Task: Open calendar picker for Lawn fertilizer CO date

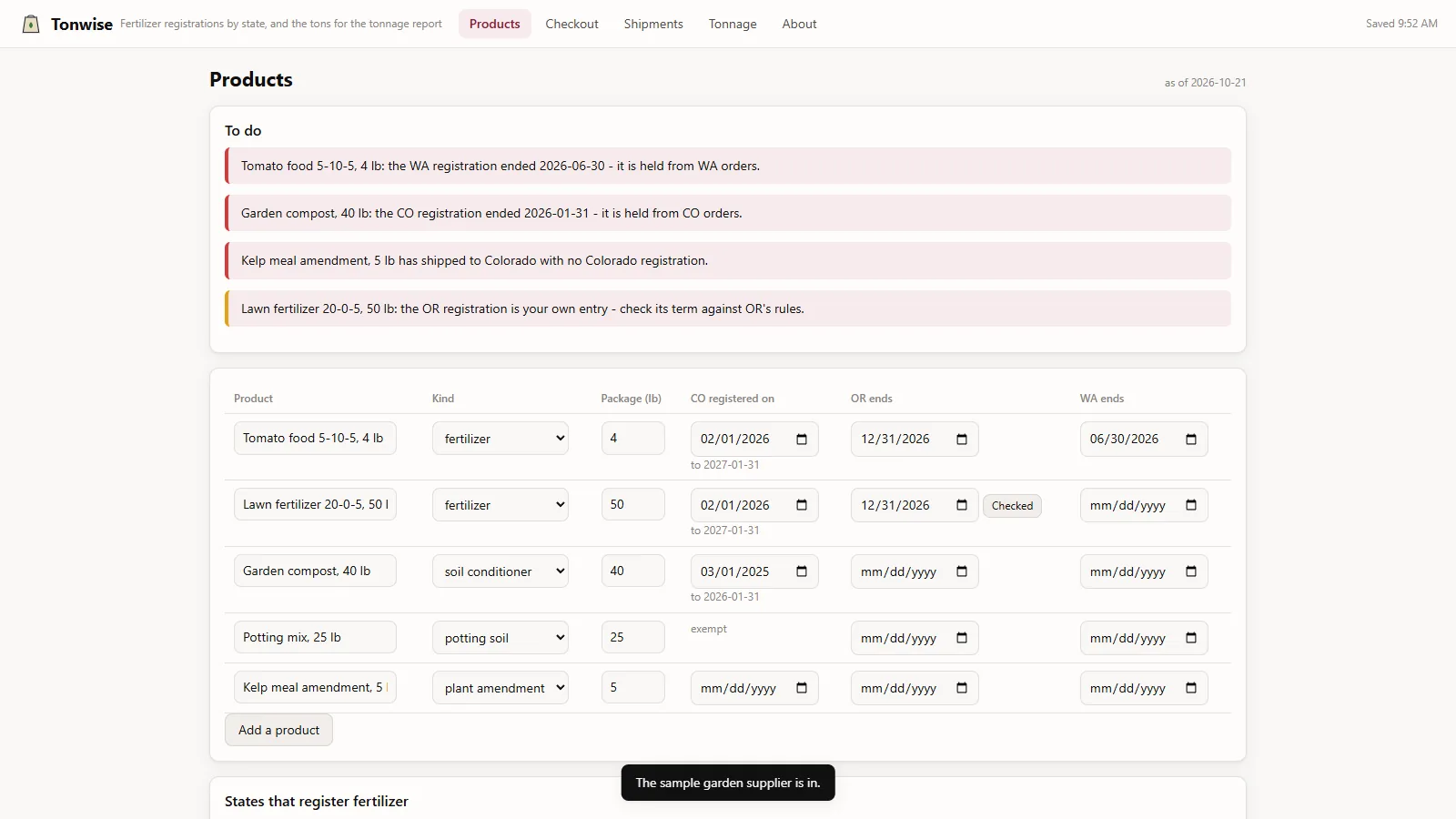Action: pos(802,505)
